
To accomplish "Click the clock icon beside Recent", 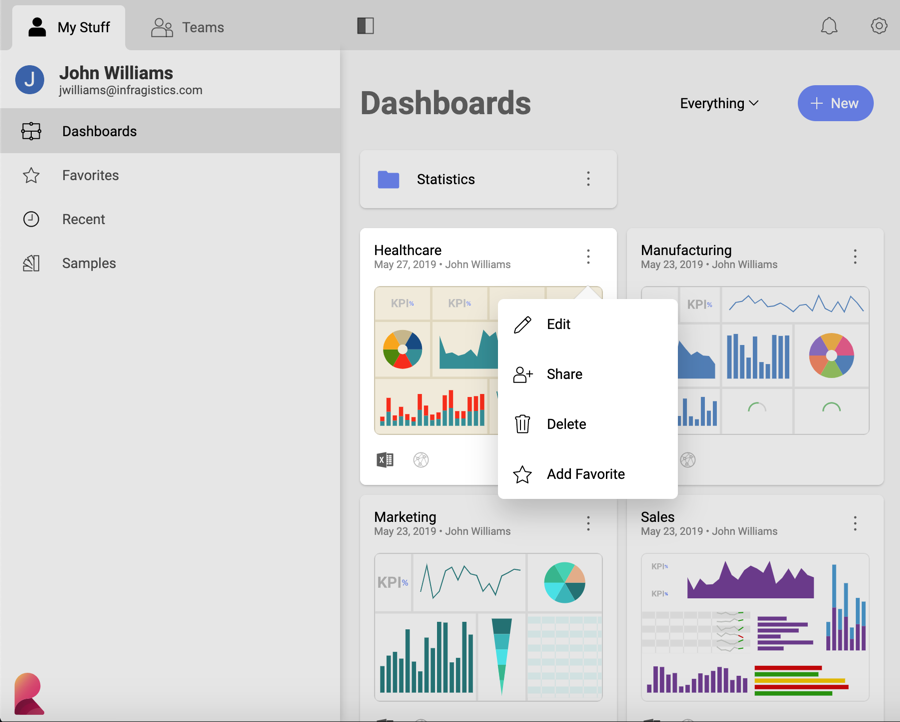I will (32, 219).
